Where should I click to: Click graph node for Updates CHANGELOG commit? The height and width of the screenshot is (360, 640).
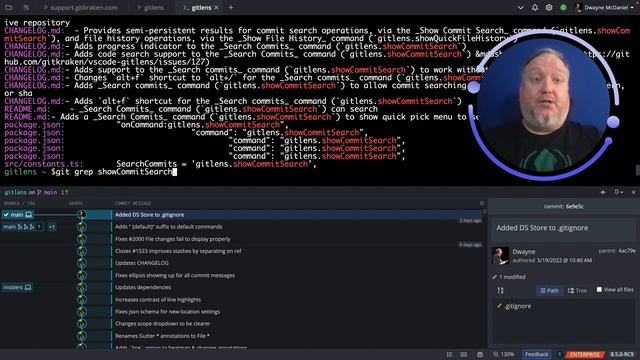(x=82, y=263)
